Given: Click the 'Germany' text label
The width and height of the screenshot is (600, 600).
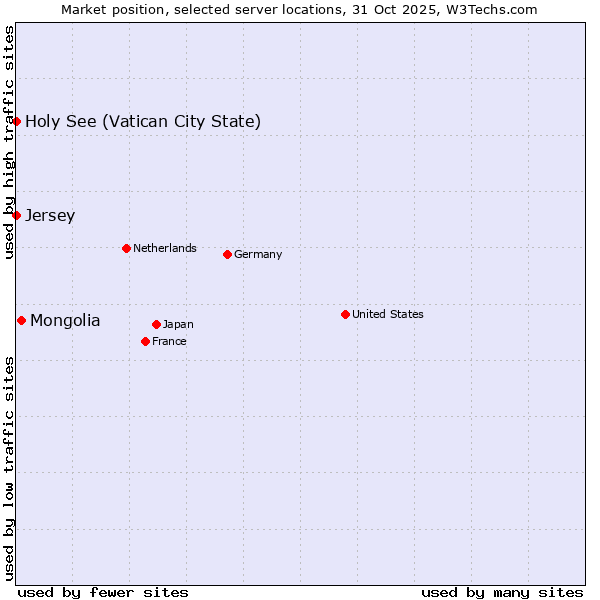Looking at the screenshot, I should [x=258, y=254].
